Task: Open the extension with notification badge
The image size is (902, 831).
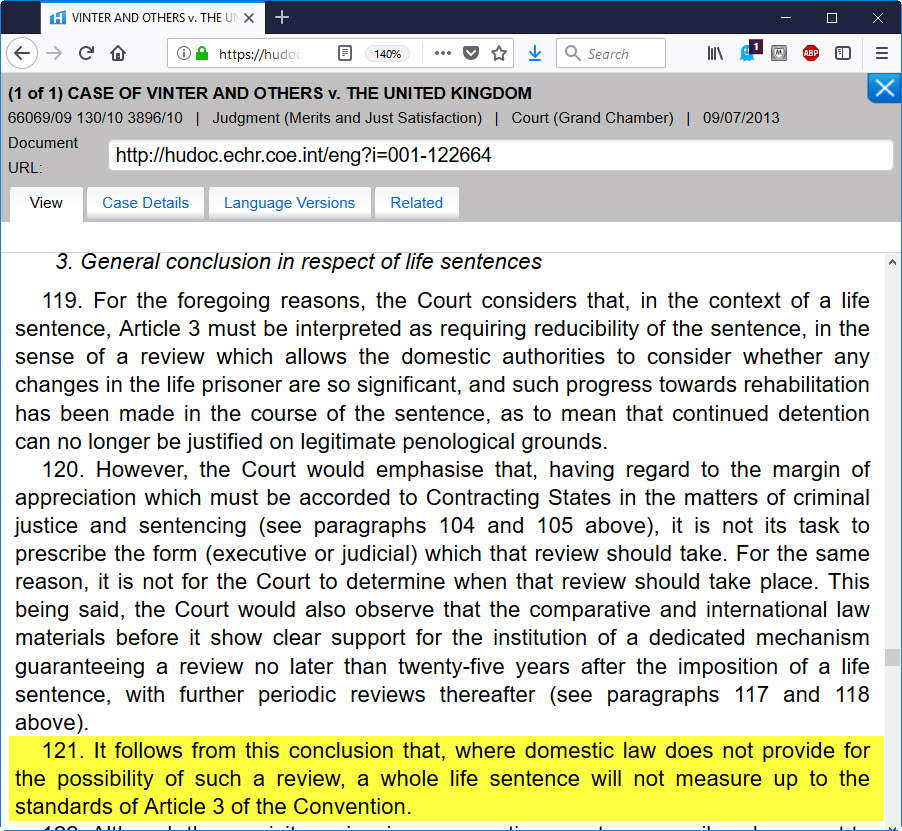Action: (x=750, y=52)
